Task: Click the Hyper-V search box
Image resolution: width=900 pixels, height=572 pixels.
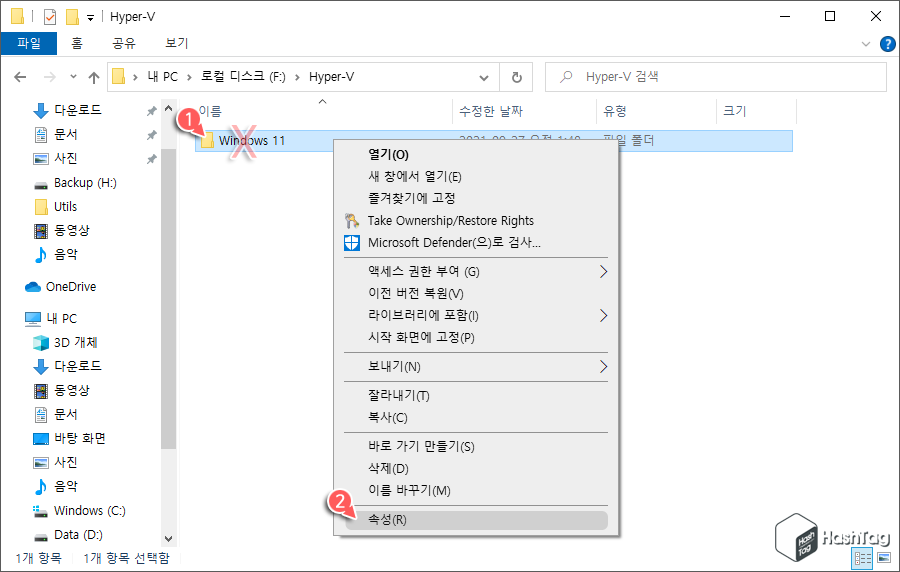Action: point(715,77)
